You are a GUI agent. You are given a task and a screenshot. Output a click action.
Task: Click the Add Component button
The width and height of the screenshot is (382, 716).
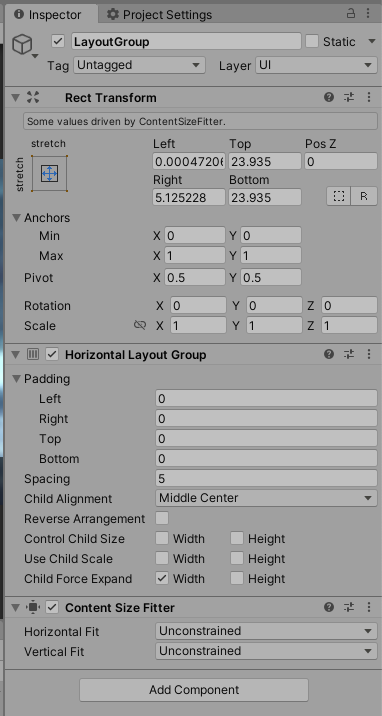[x=194, y=690]
